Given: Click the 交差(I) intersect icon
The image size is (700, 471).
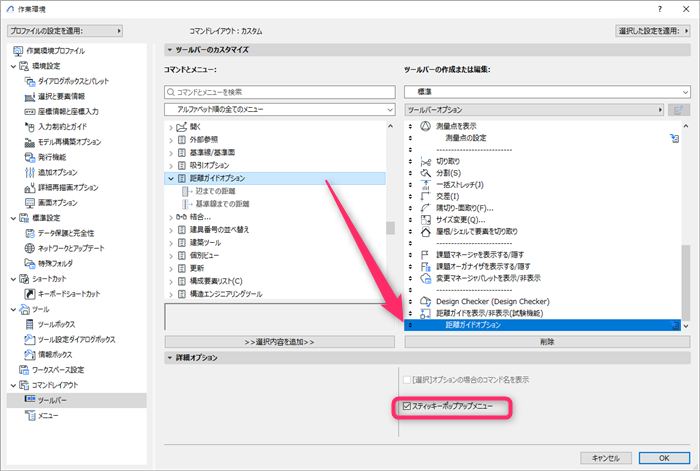Looking at the screenshot, I should coord(426,196).
